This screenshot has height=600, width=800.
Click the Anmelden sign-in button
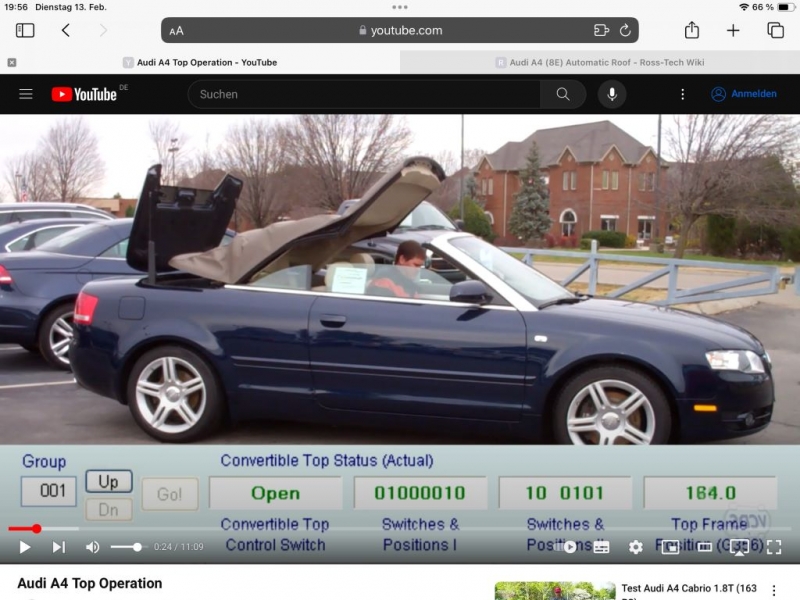pyautogui.click(x=744, y=94)
